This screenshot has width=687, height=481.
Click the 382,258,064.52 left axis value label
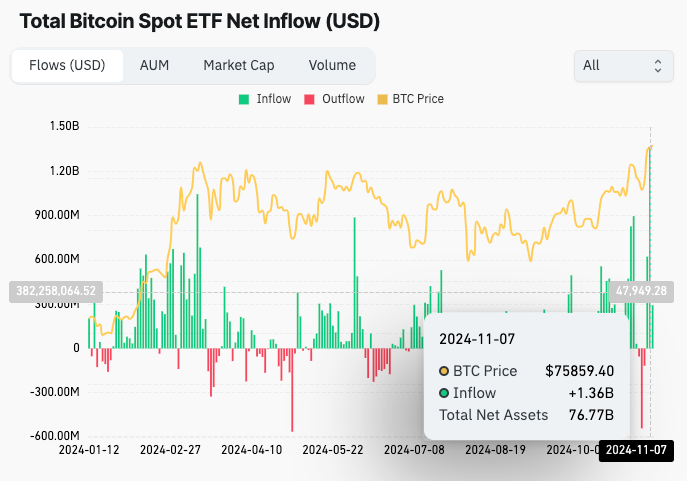(56, 291)
